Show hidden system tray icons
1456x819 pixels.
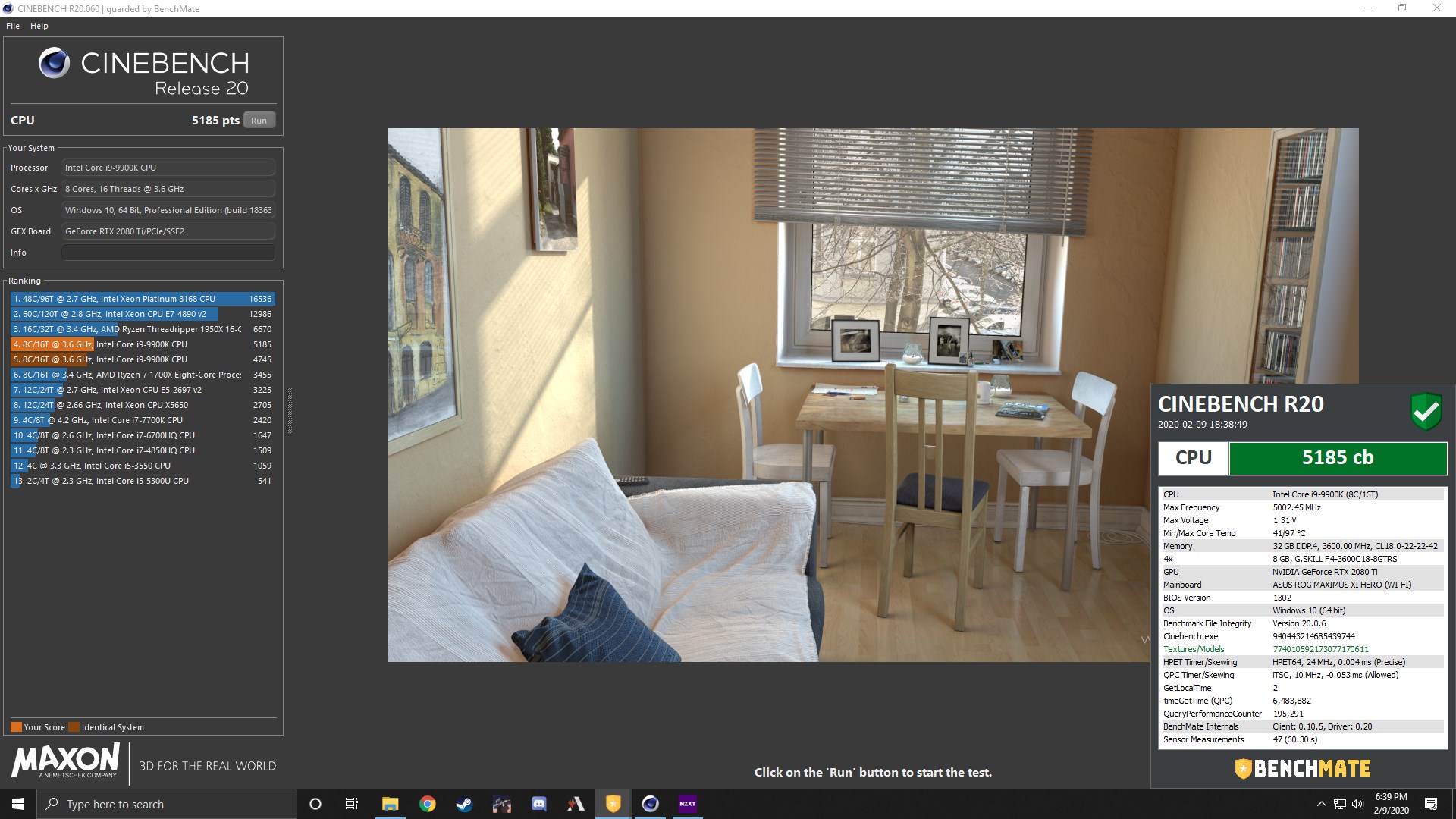click(x=1322, y=804)
